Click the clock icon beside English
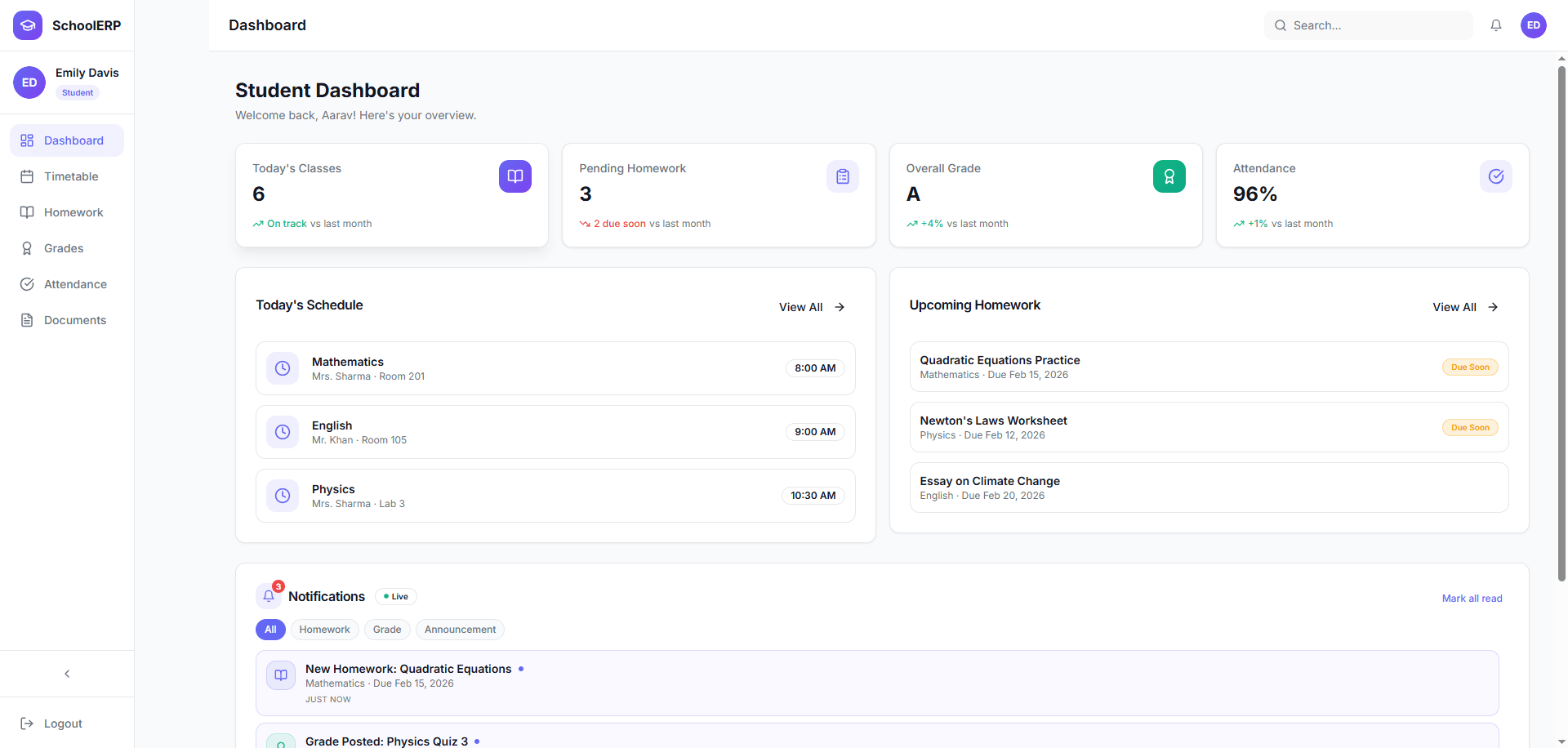This screenshot has height=748, width=1568. click(x=283, y=432)
